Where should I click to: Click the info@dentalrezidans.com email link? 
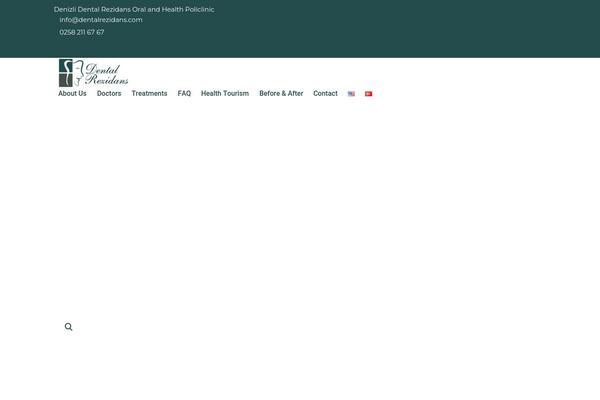click(x=101, y=20)
